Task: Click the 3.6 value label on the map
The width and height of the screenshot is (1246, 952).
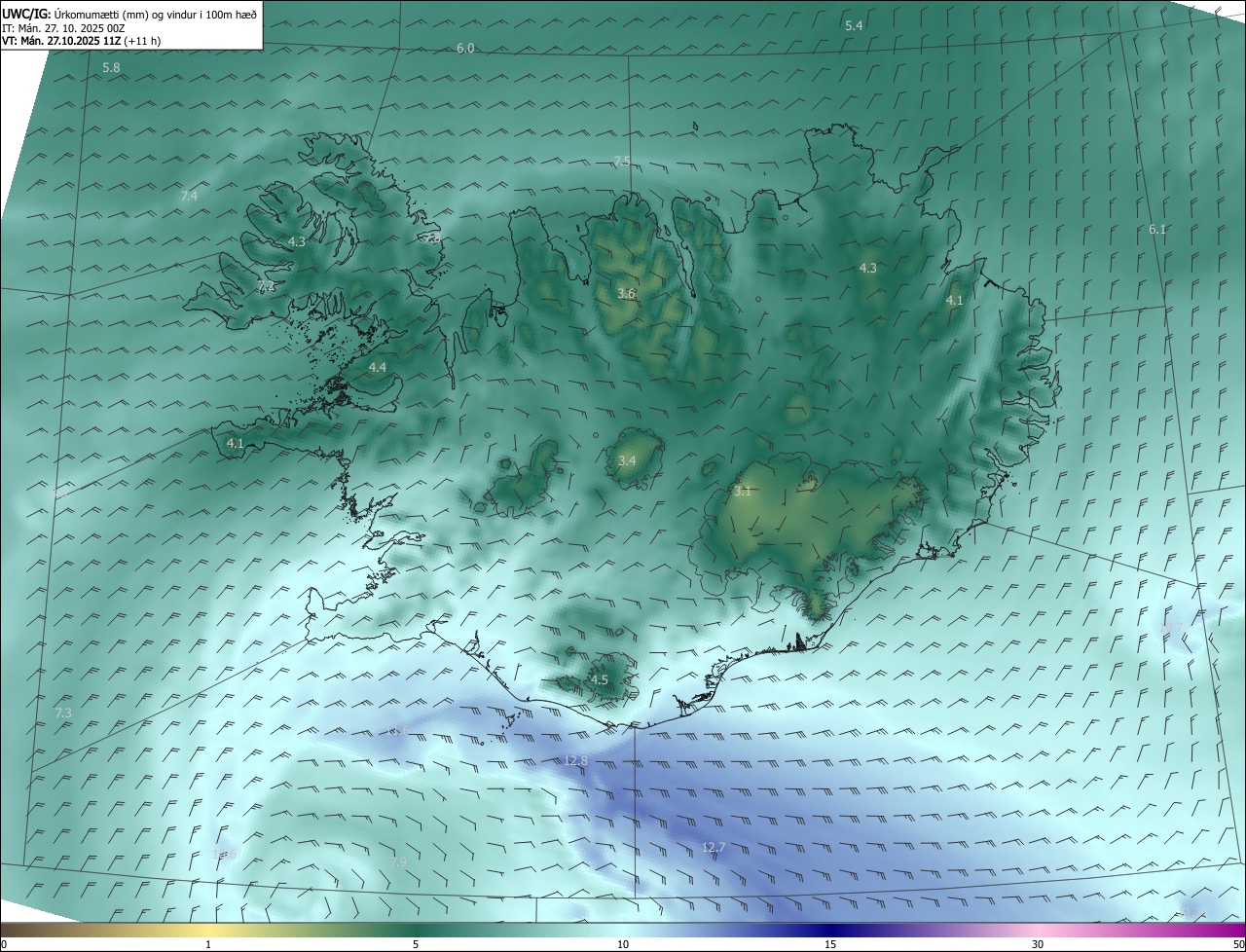Action: pyautogui.click(x=627, y=293)
